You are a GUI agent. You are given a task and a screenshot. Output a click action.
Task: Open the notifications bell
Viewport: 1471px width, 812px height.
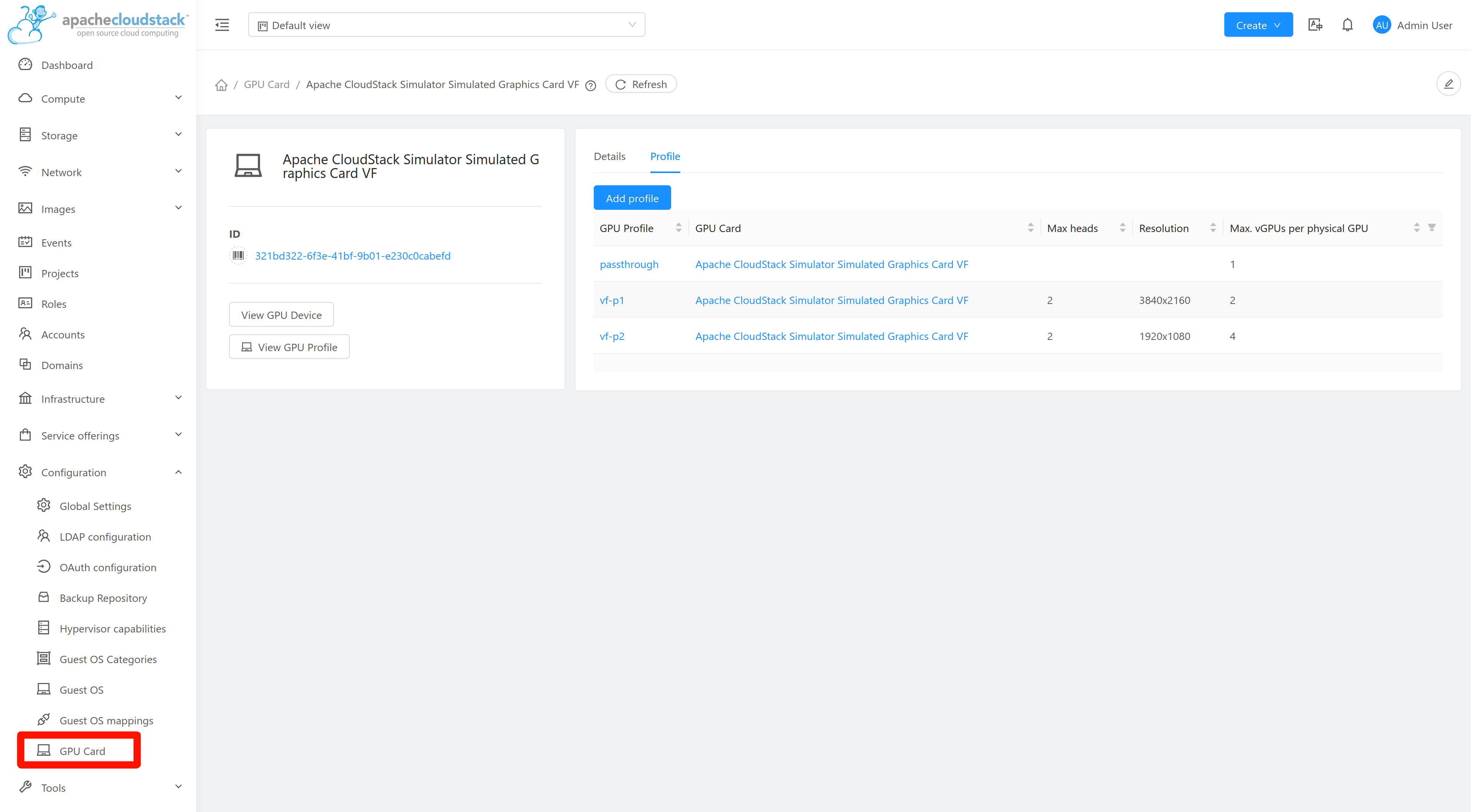[1348, 25]
